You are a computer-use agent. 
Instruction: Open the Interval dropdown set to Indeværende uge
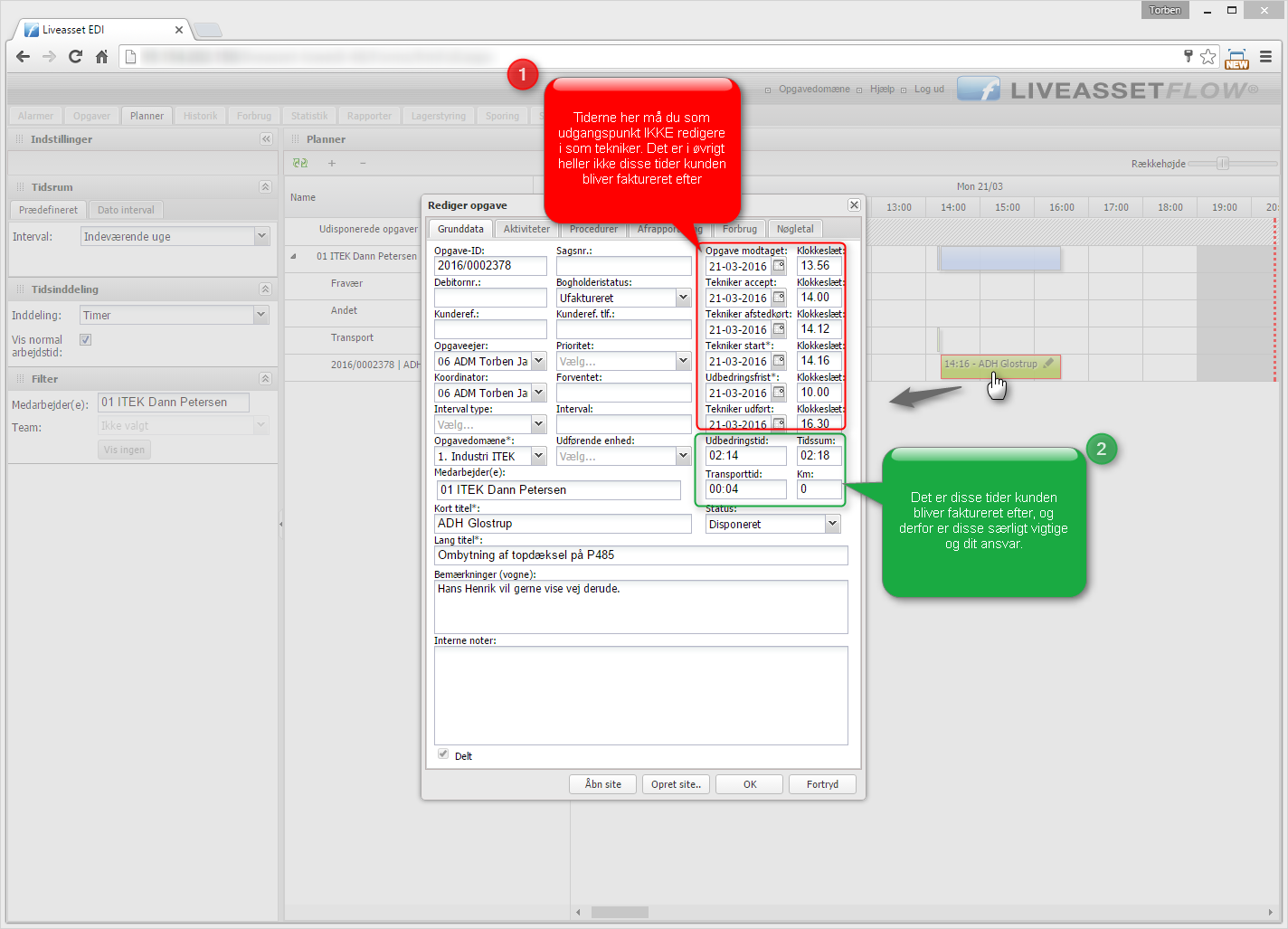click(x=261, y=236)
